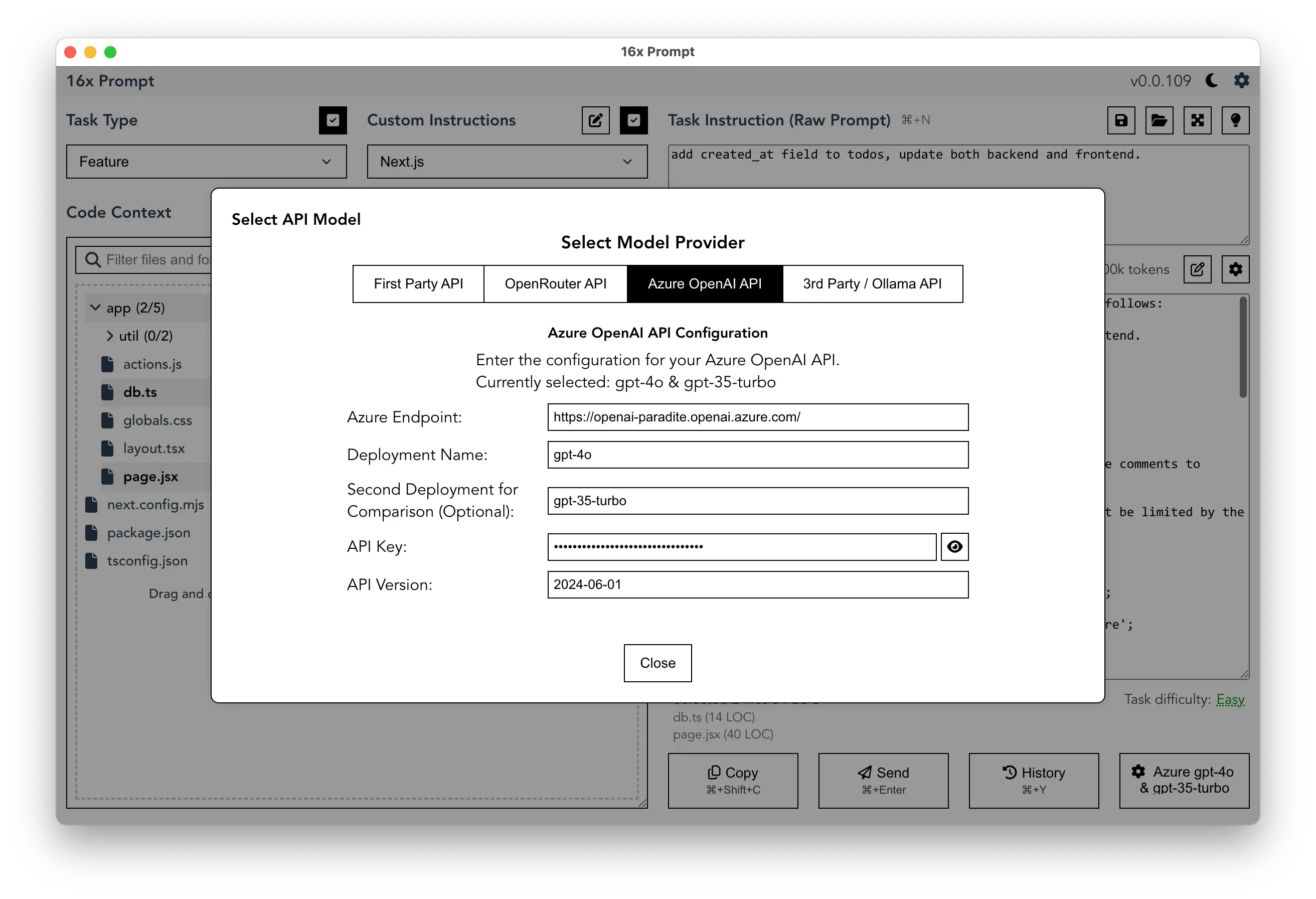The width and height of the screenshot is (1316, 899).
Task: Click page.jsx (40 LOC) text
Action: point(723,734)
